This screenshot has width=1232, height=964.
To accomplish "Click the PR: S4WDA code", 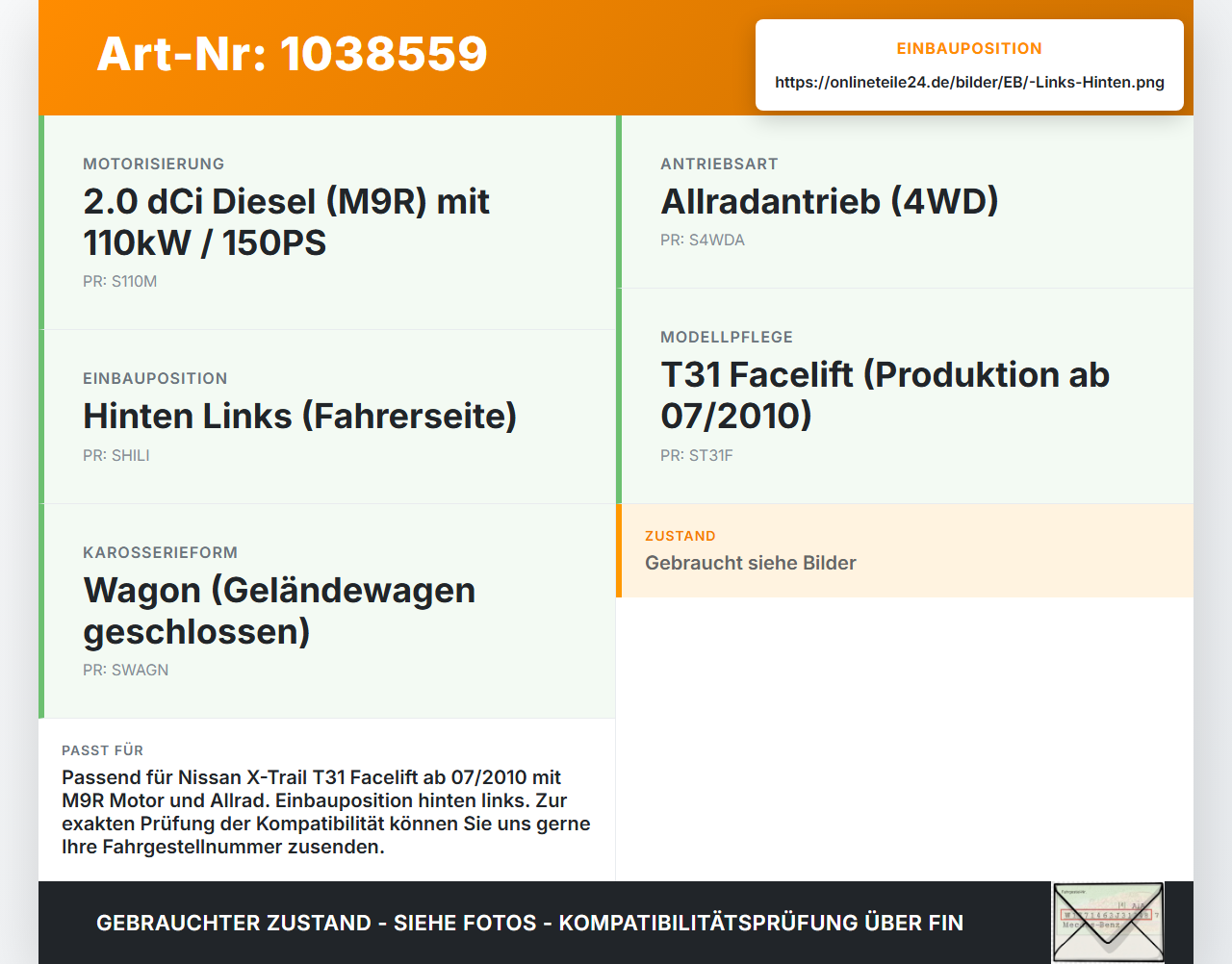I will (703, 241).
